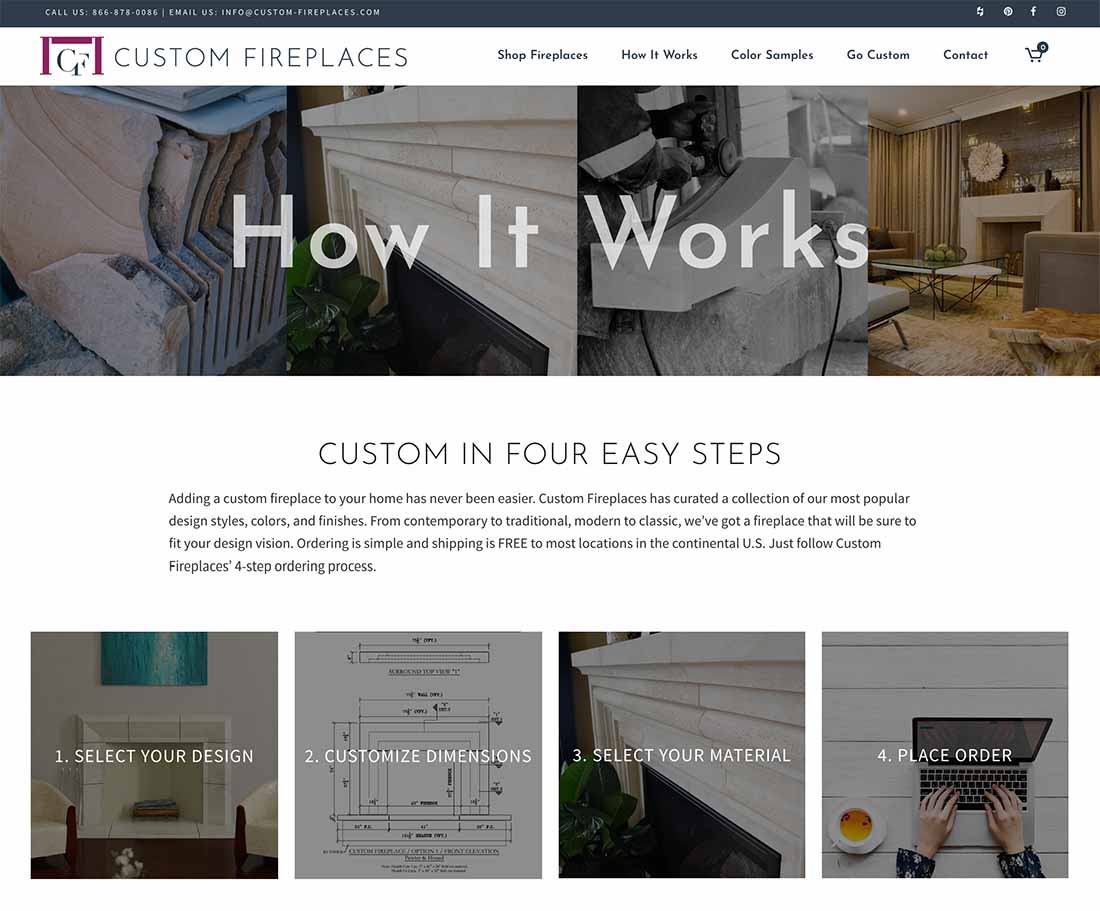
Task: Open the Shop Fireplaces menu
Action: point(542,55)
